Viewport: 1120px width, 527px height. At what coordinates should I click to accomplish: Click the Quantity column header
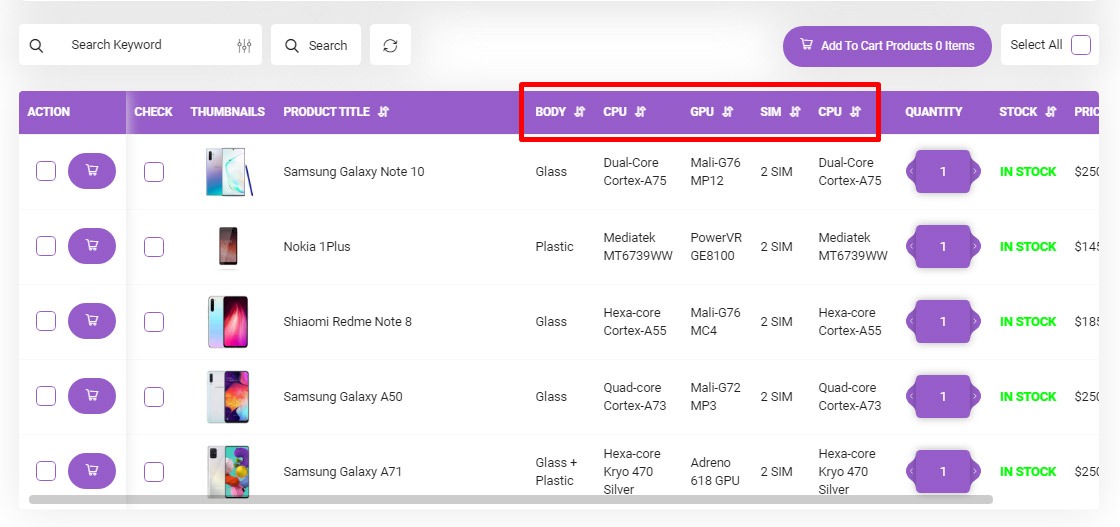click(933, 111)
